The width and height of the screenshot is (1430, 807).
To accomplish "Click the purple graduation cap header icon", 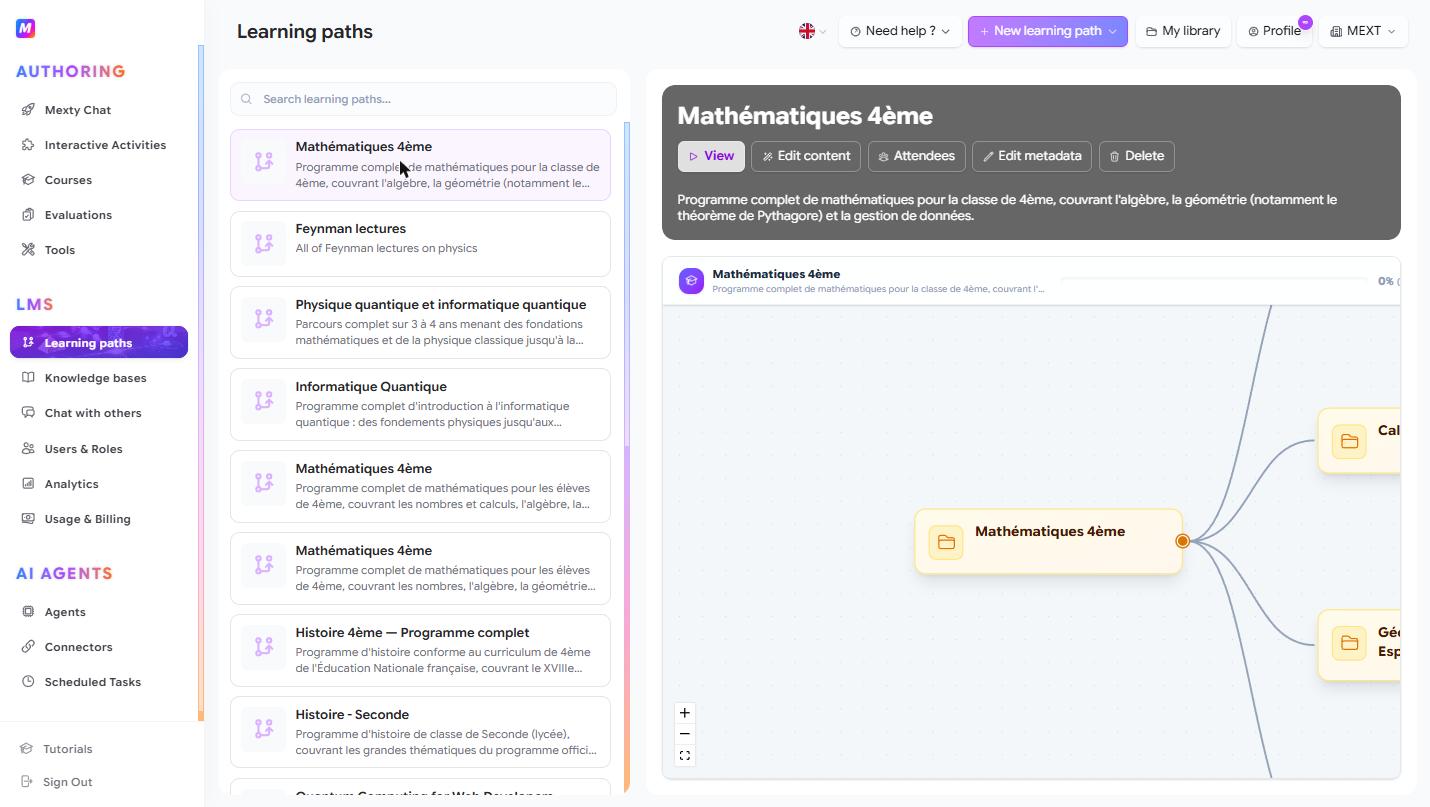I will click(691, 281).
